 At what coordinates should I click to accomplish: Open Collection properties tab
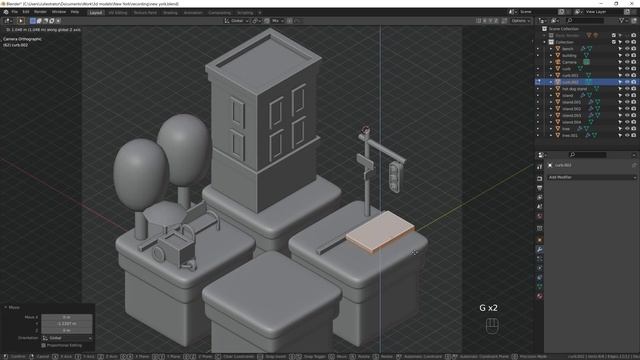click(x=540, y=228)
